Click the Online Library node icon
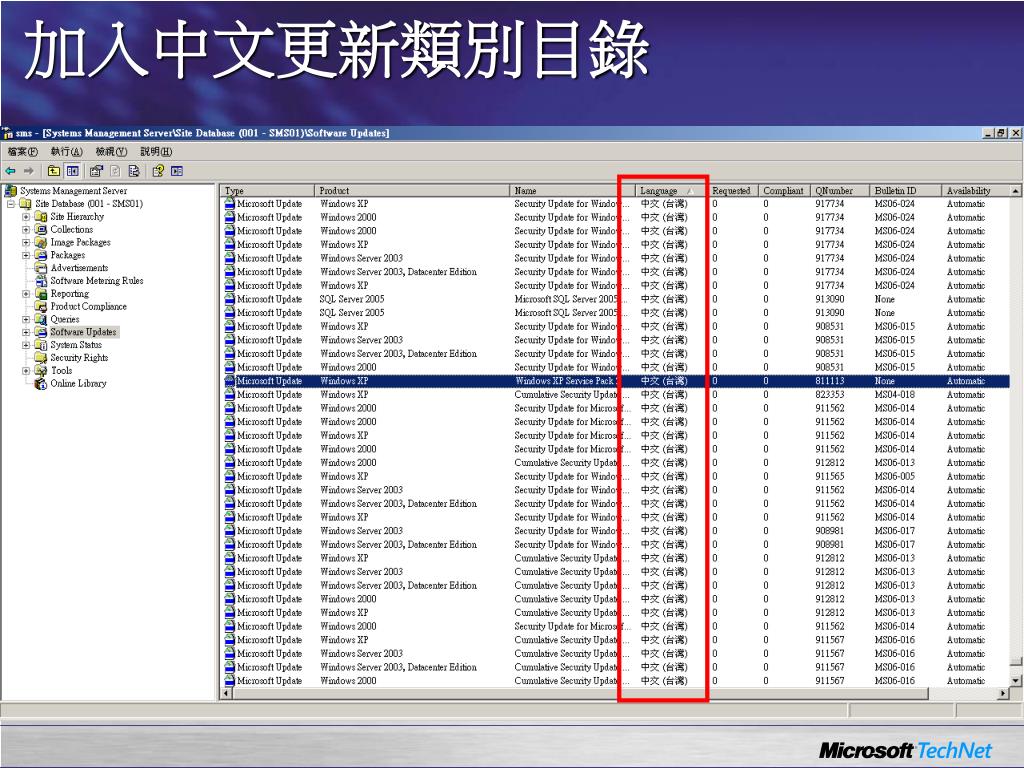 click(40, 383)
